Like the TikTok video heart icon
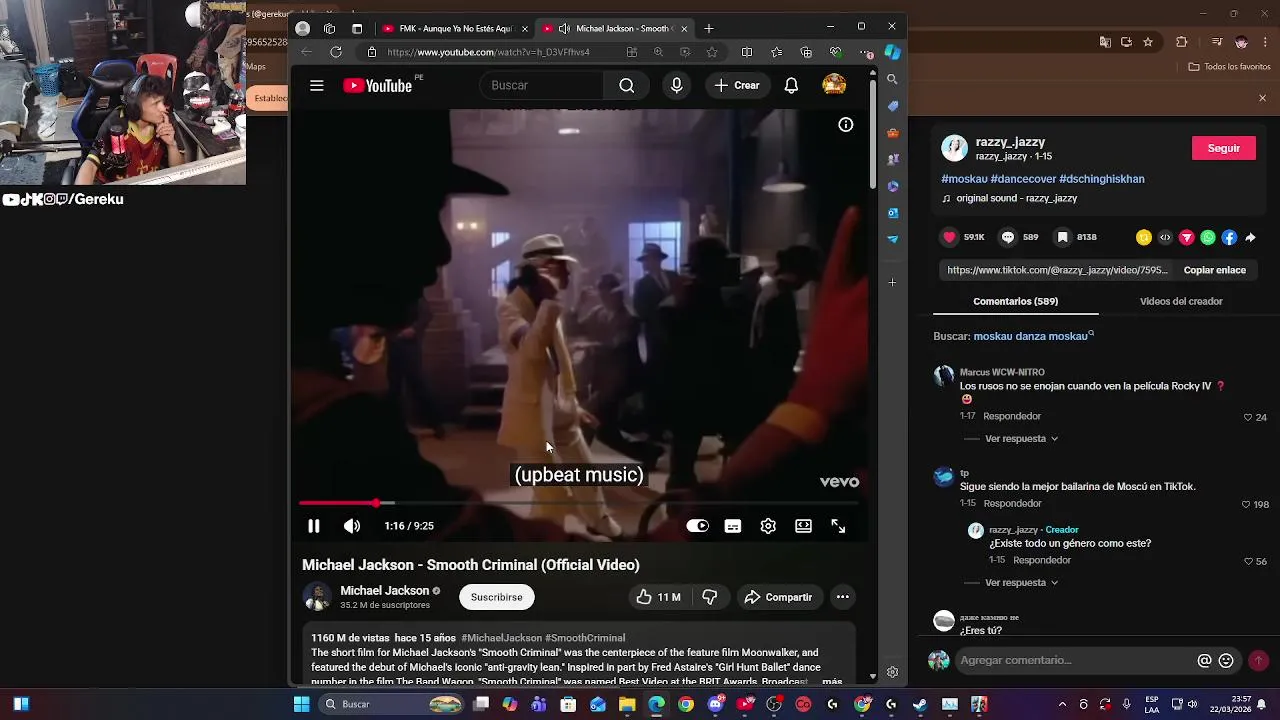Screen dimensions: 1280x720 pyautogui.click(x=949, y=237)
